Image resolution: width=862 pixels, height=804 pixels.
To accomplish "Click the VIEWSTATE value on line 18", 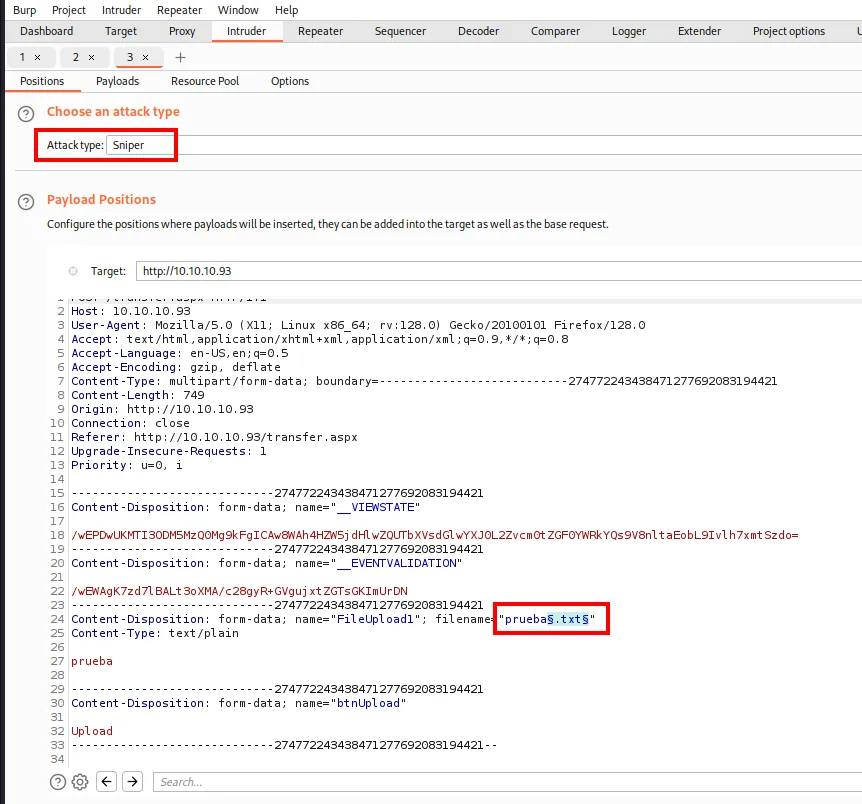I will [435, 535].
